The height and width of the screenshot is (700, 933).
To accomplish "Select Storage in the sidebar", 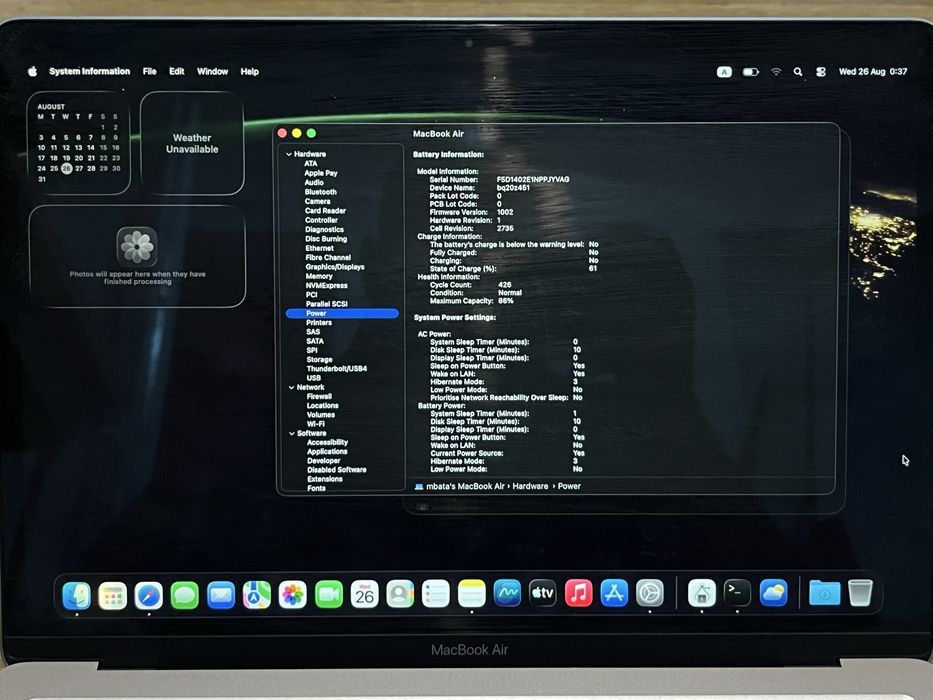I will (x=320, y=360).
